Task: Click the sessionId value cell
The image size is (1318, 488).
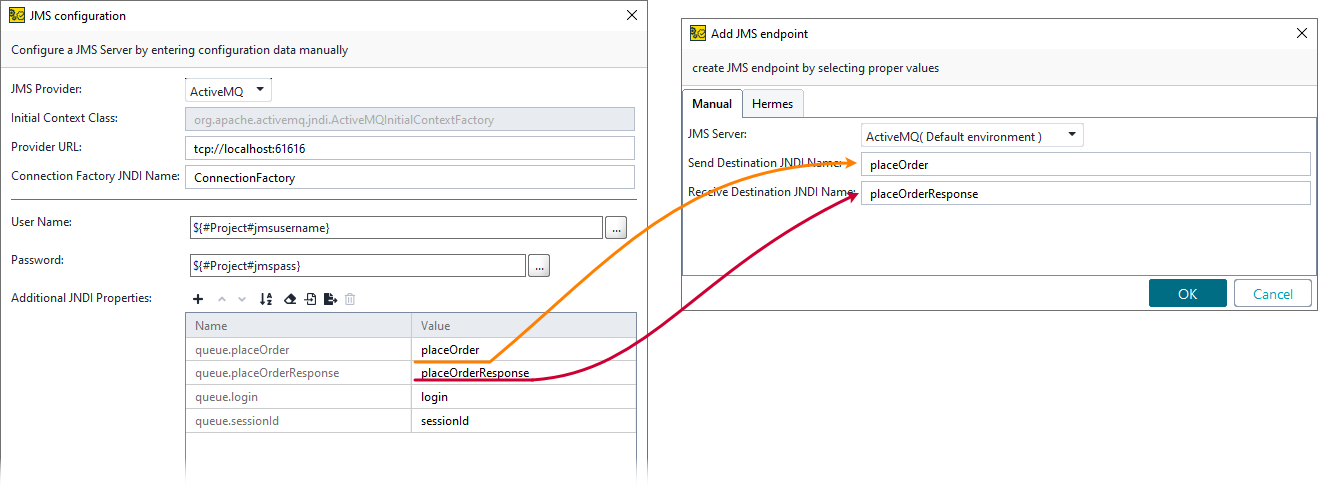Action: point(523,421)
